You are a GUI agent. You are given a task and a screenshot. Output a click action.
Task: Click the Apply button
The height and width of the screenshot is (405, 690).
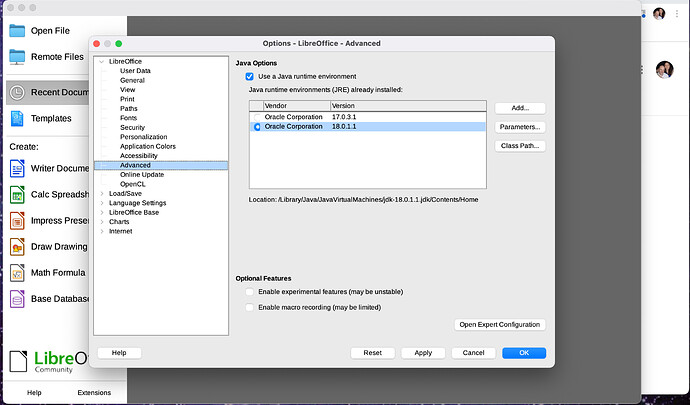pyautogui.click(x=423, y=353)
